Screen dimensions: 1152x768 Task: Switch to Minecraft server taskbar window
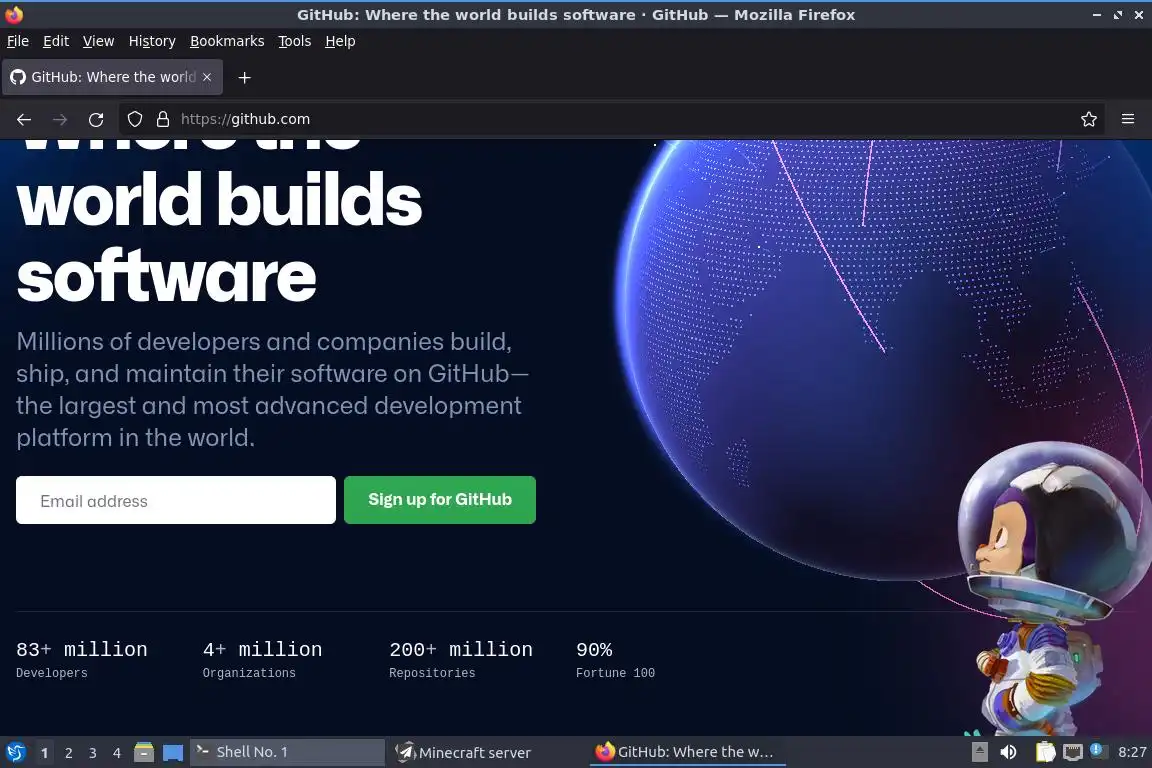486,752
